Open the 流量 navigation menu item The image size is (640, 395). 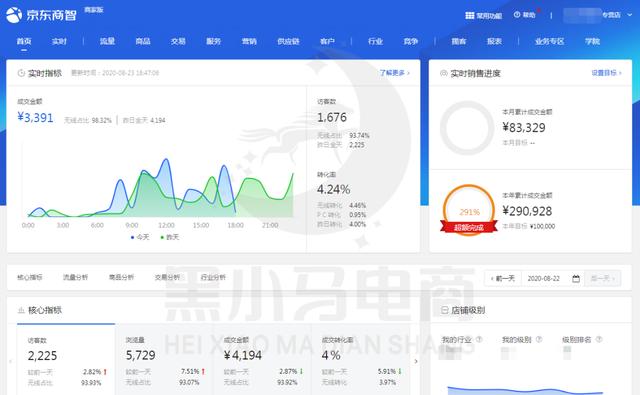[x=107, y=41]
